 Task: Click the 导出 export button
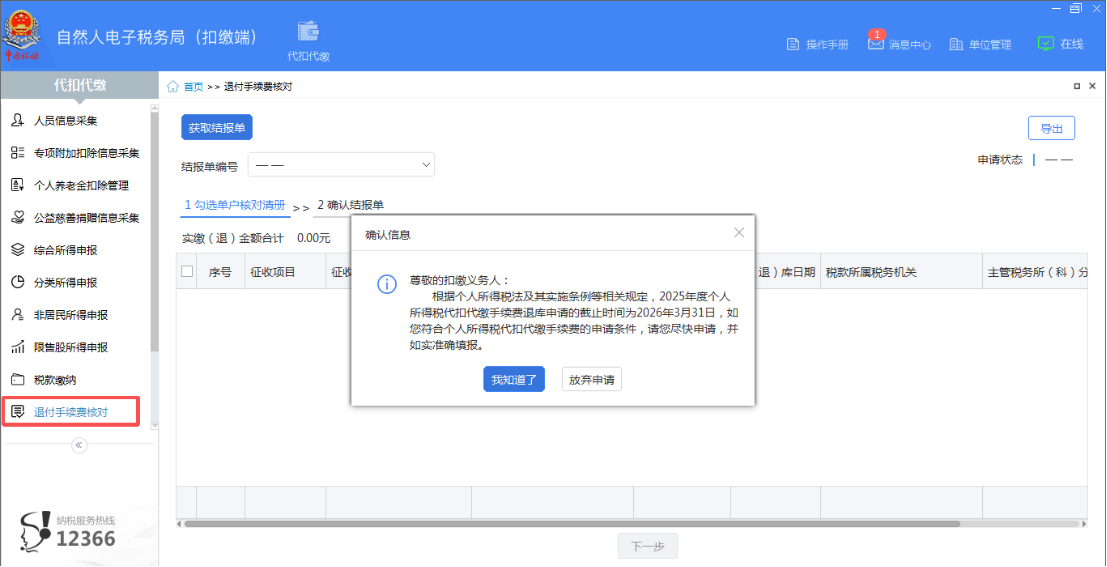[1051, 129]
